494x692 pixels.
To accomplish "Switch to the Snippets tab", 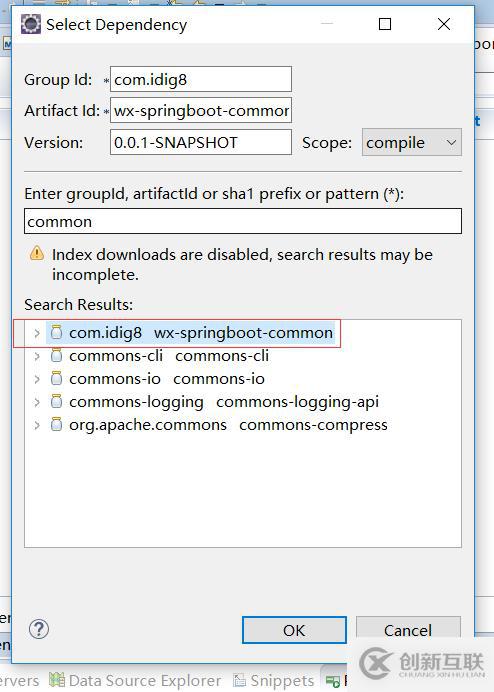I will pos(274,681).
